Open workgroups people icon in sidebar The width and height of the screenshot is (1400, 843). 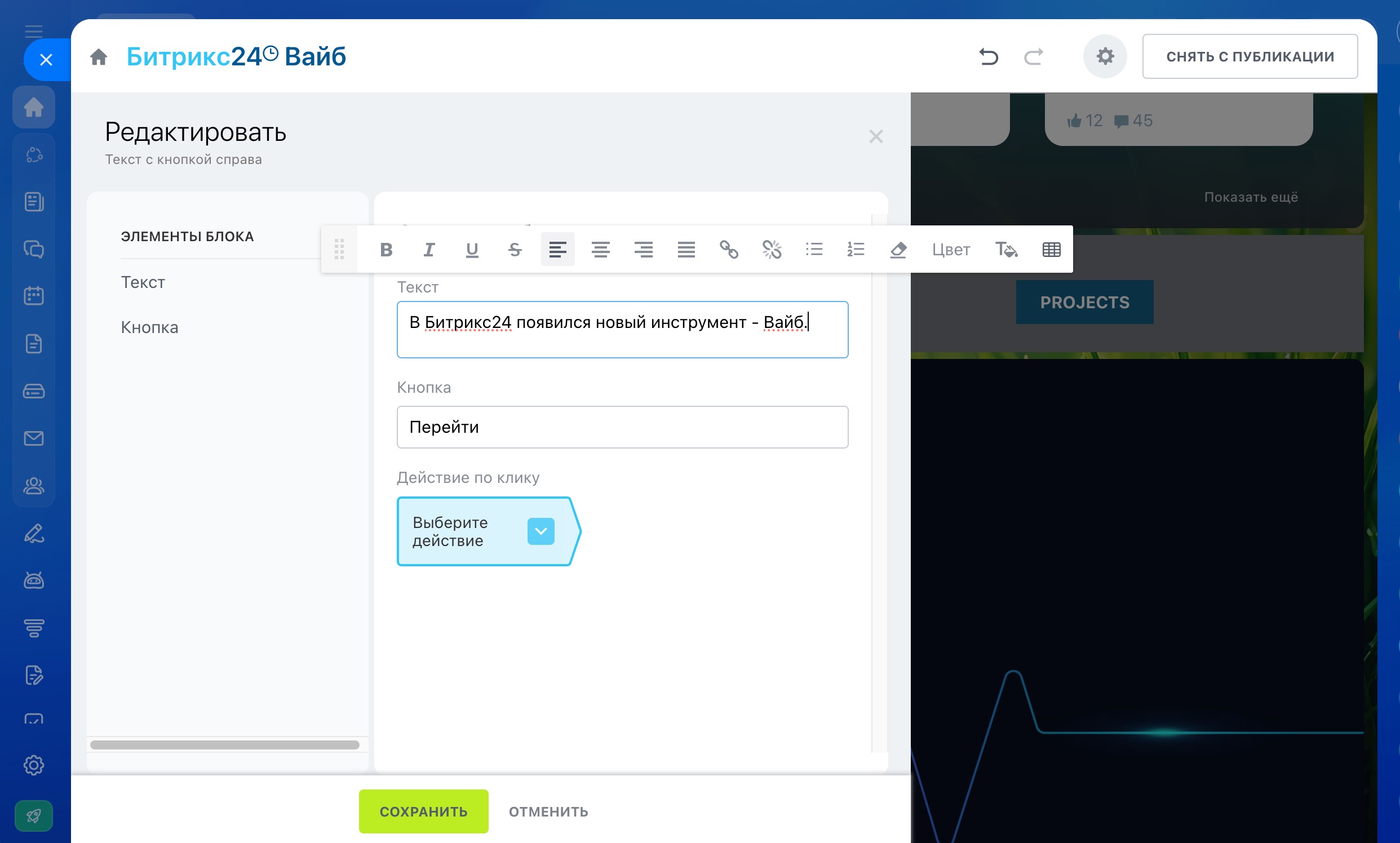click(34, 486)
